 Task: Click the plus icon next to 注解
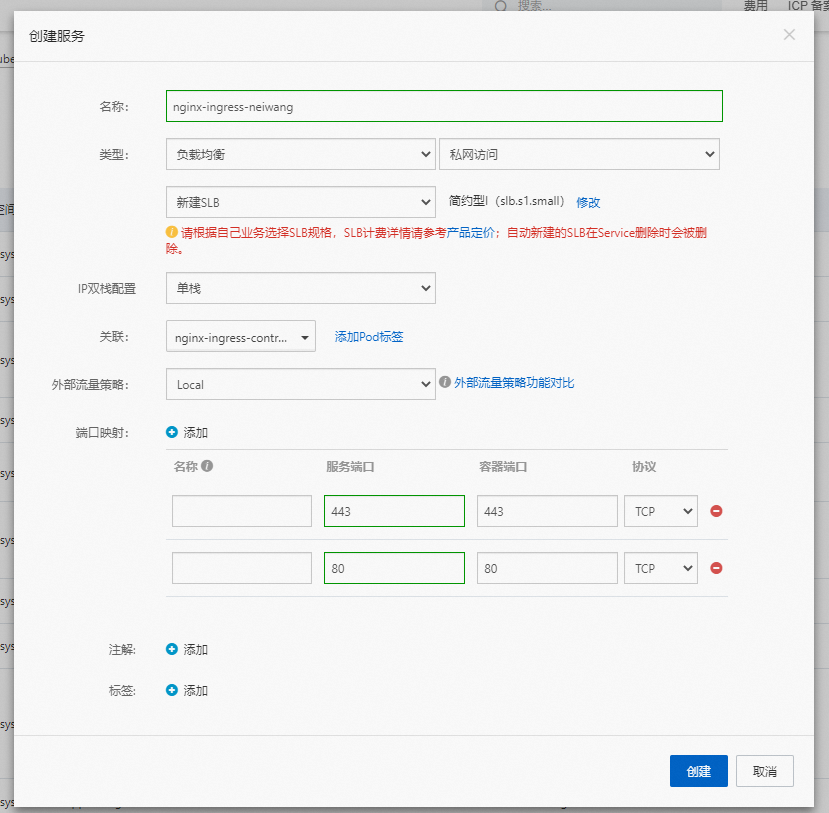tap(172, 649)
